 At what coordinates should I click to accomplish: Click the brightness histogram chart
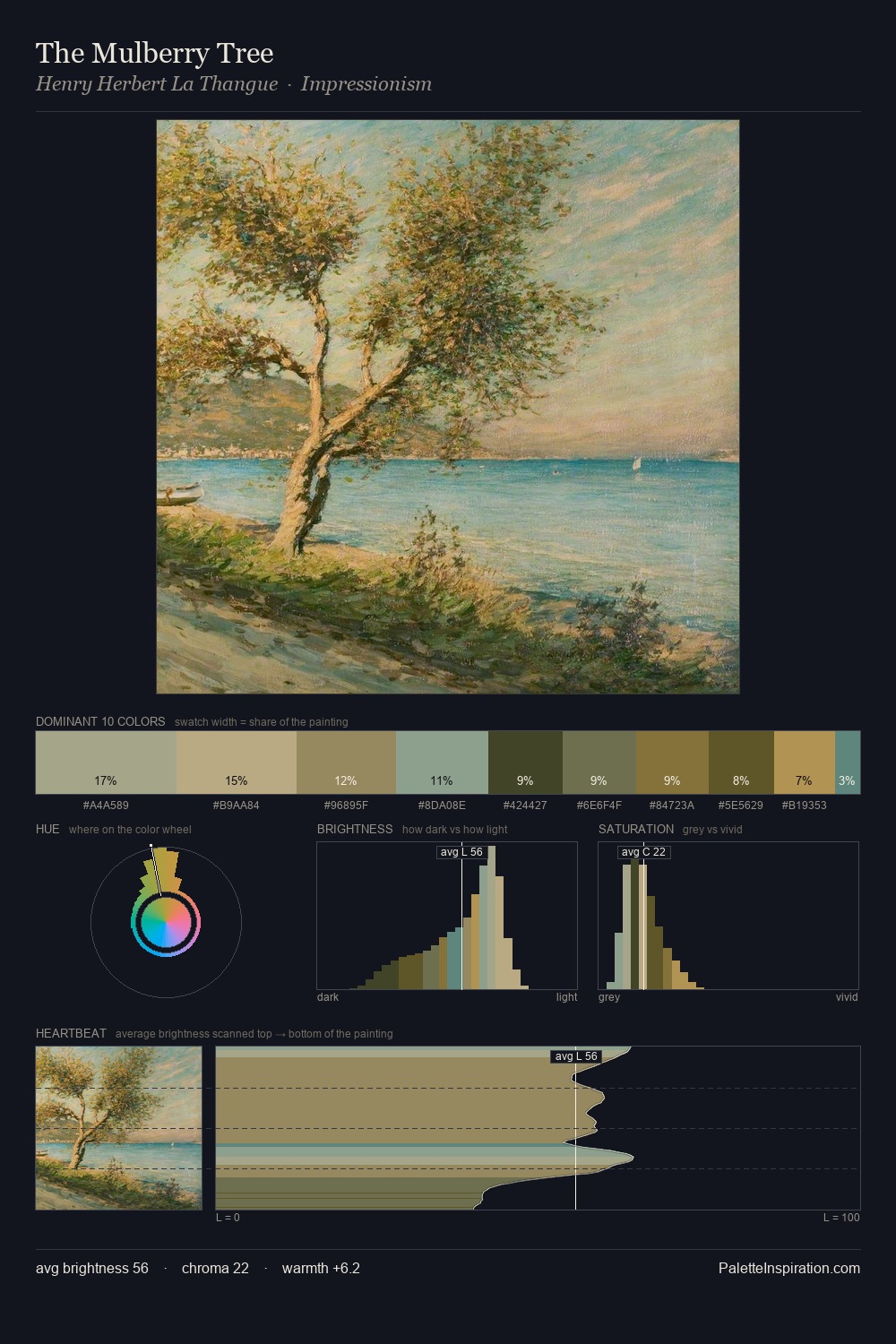(x=447, y=916)
